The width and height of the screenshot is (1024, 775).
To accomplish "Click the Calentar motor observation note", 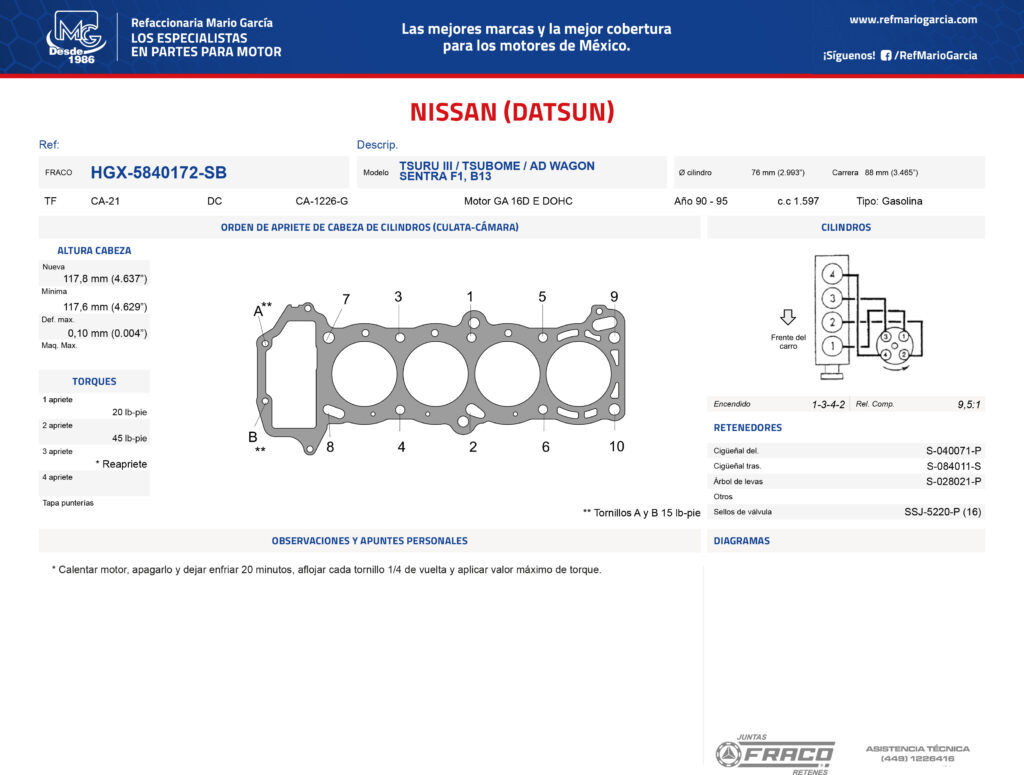I will coord(327,569).
